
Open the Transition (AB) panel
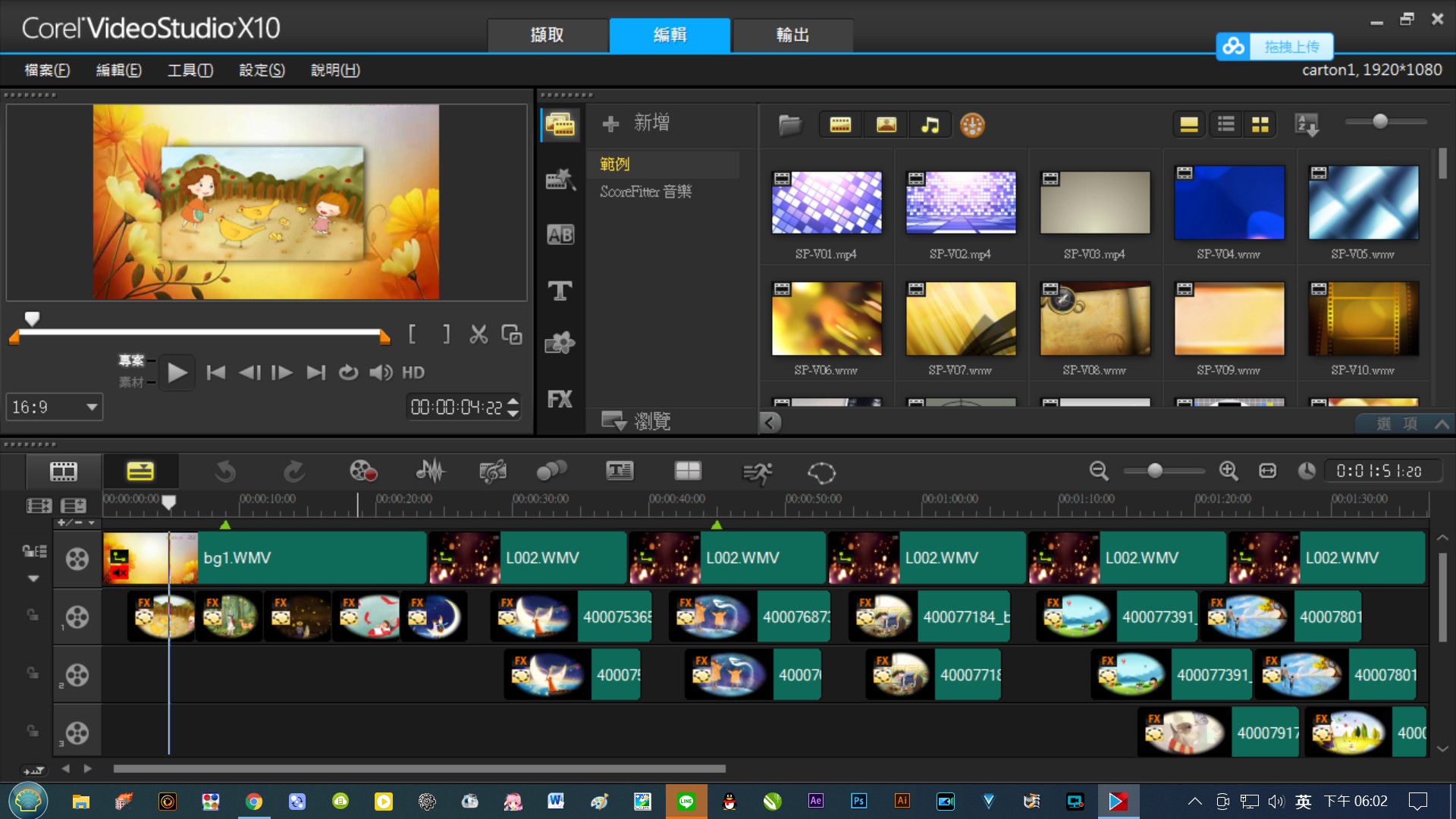coord(560,235)
